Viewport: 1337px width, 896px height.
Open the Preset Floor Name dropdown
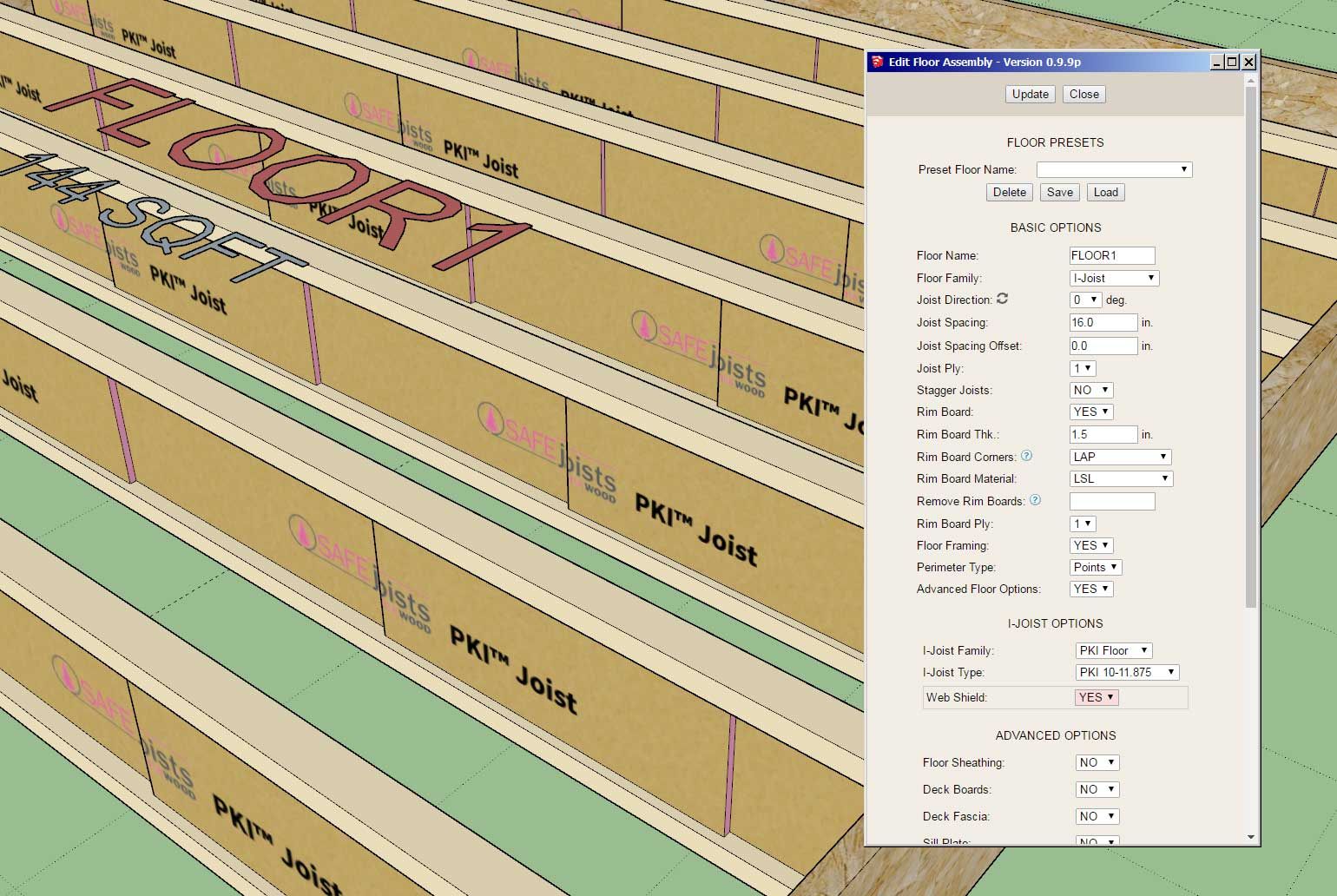pos(1114,169)
